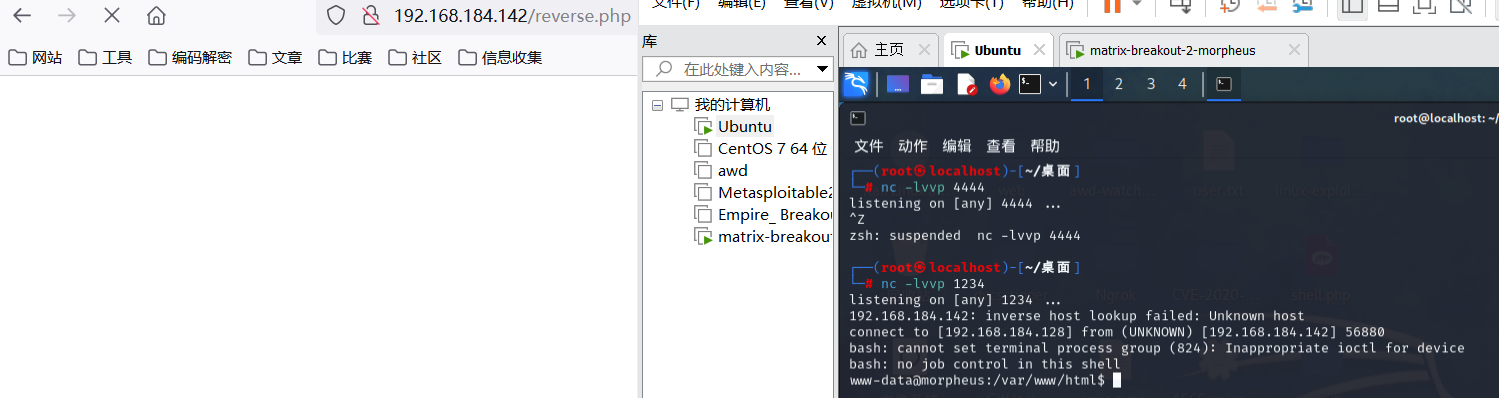
Task: Switch to workspace 1
Action: (x=1087, y=84)
